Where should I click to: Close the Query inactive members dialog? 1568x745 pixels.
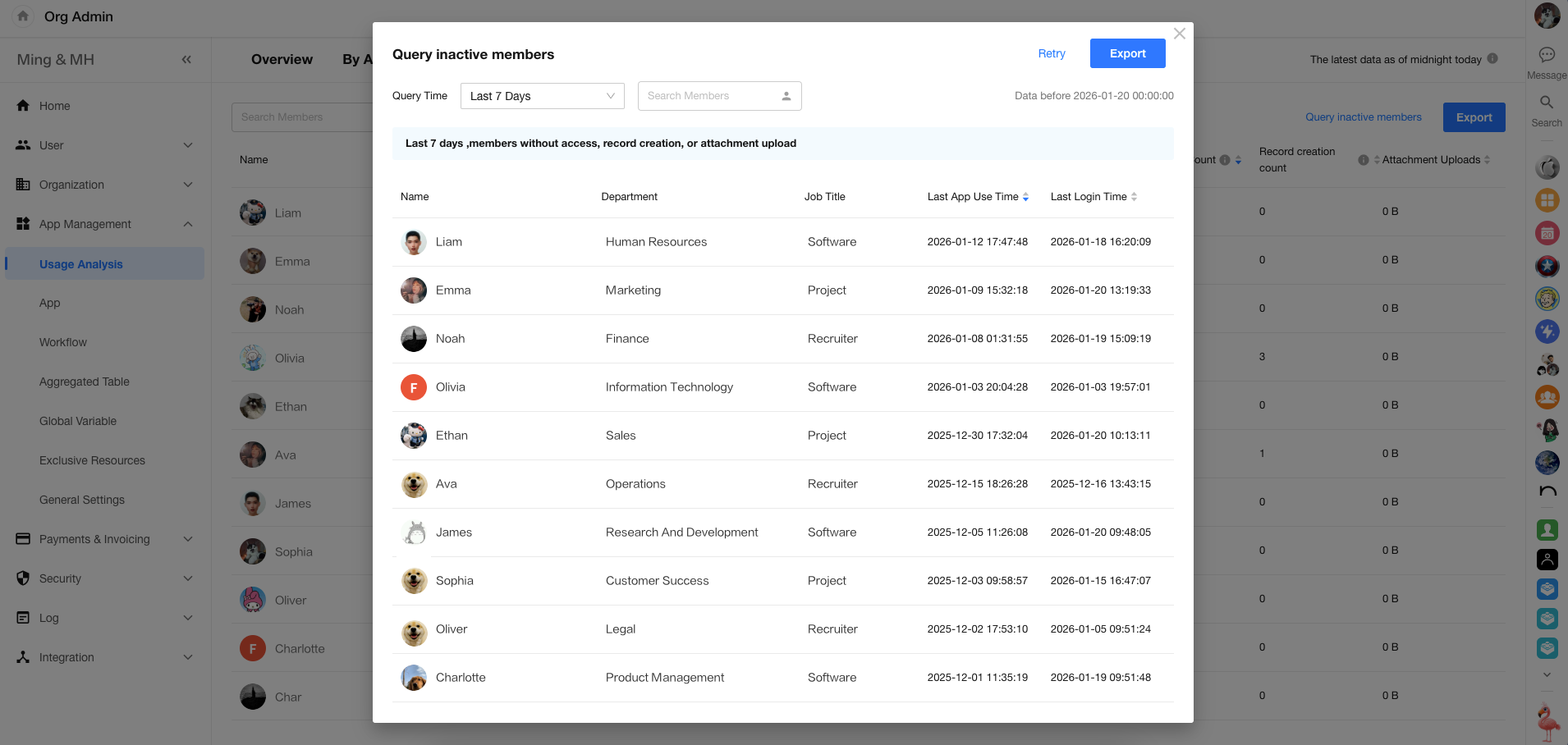click(x=1179, y=34)
